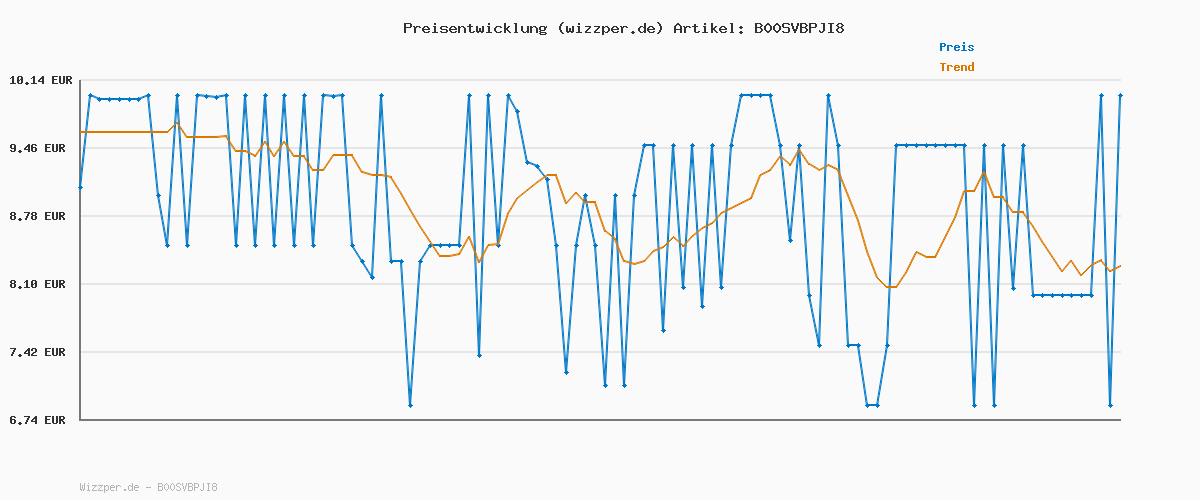Click the 10.14 EUR axis label

click(x=37, y=80)
